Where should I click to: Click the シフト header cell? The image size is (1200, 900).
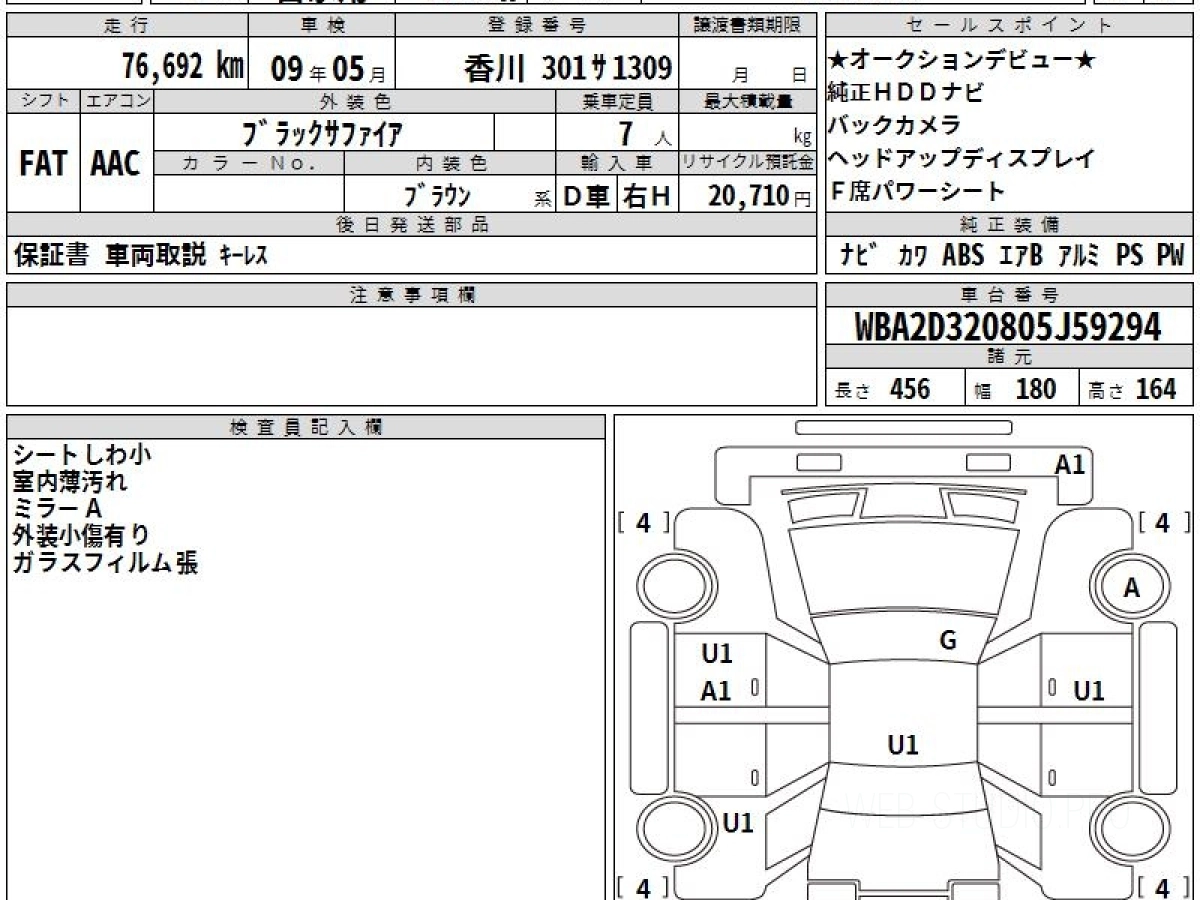(x=44, y=101)
